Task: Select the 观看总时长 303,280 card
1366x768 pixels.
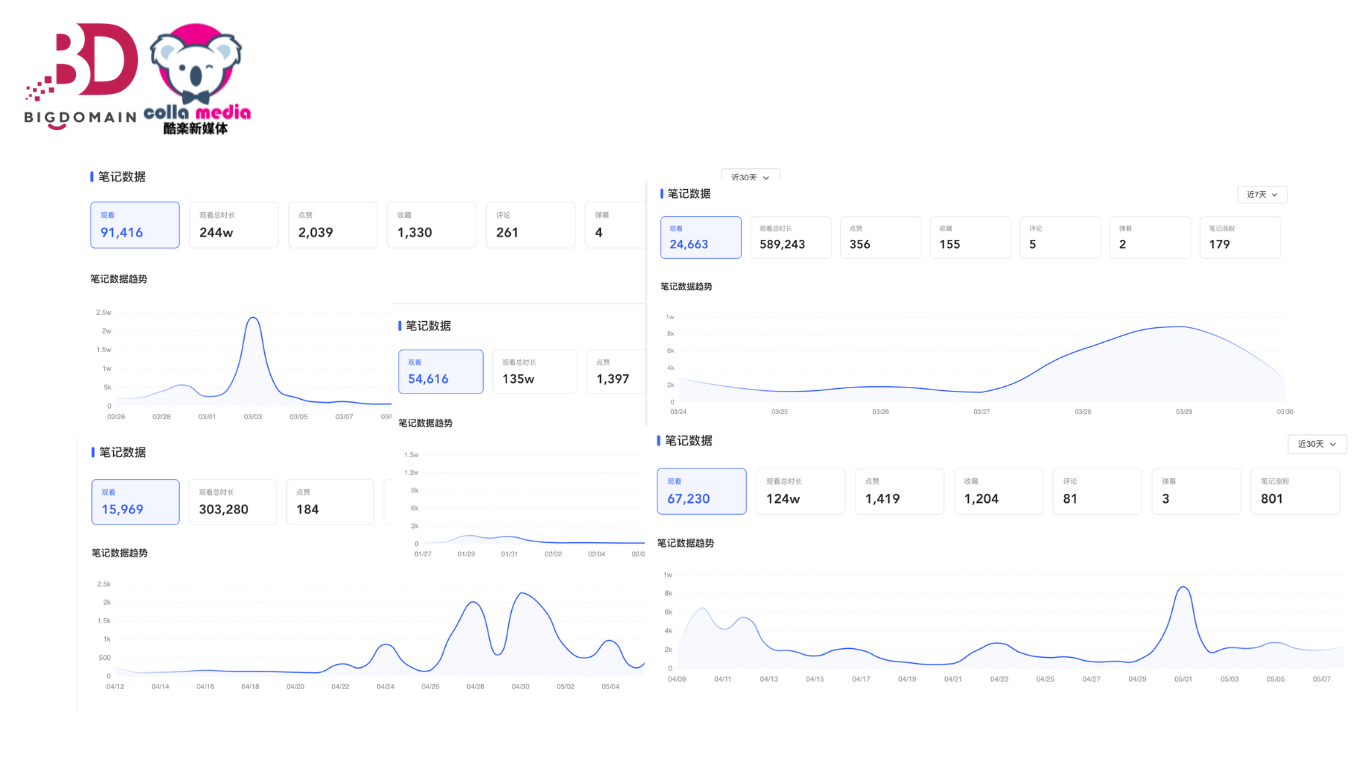Action: (233, 502)
